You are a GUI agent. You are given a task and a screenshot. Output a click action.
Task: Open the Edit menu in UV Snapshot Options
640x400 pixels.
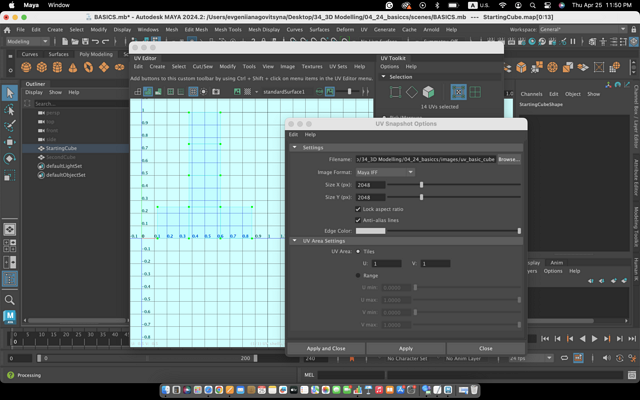point(293,134)
